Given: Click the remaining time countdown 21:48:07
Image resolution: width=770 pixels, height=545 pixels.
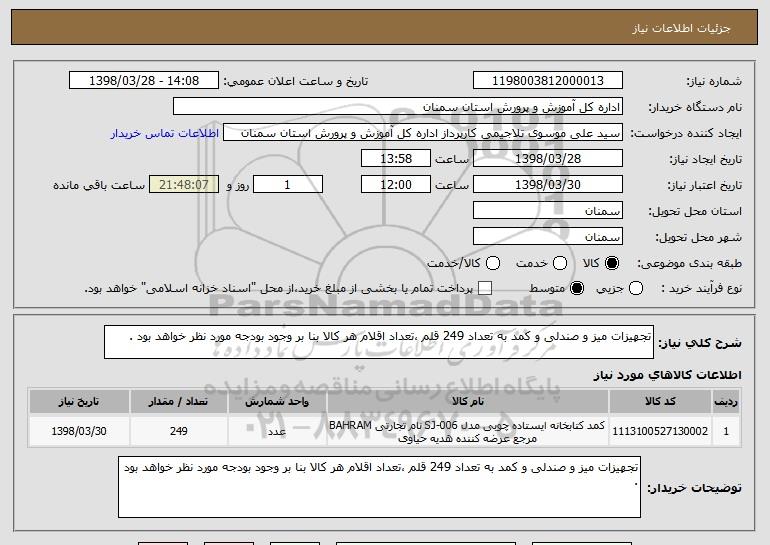Looking at the screenshot, I should tap(184, 185).
